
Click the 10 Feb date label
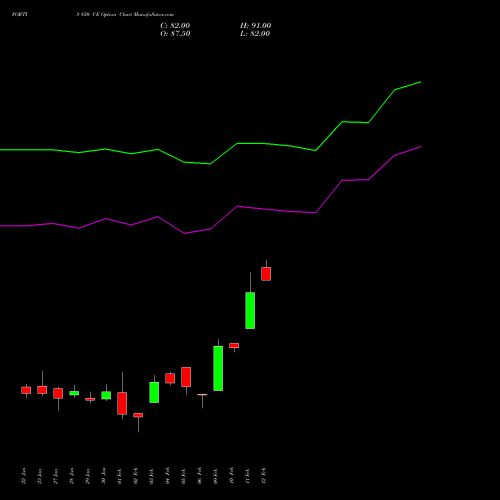pos(232,476)
